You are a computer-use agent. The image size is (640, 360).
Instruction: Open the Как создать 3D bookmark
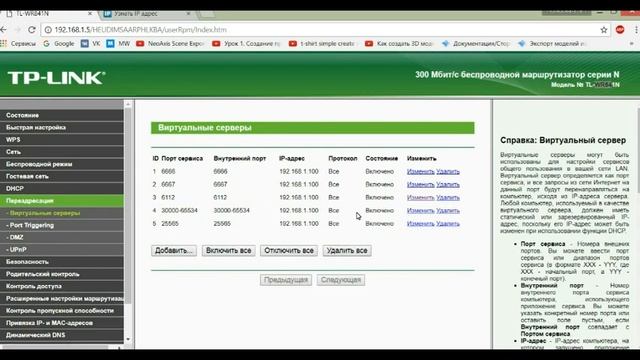(399, 43)
